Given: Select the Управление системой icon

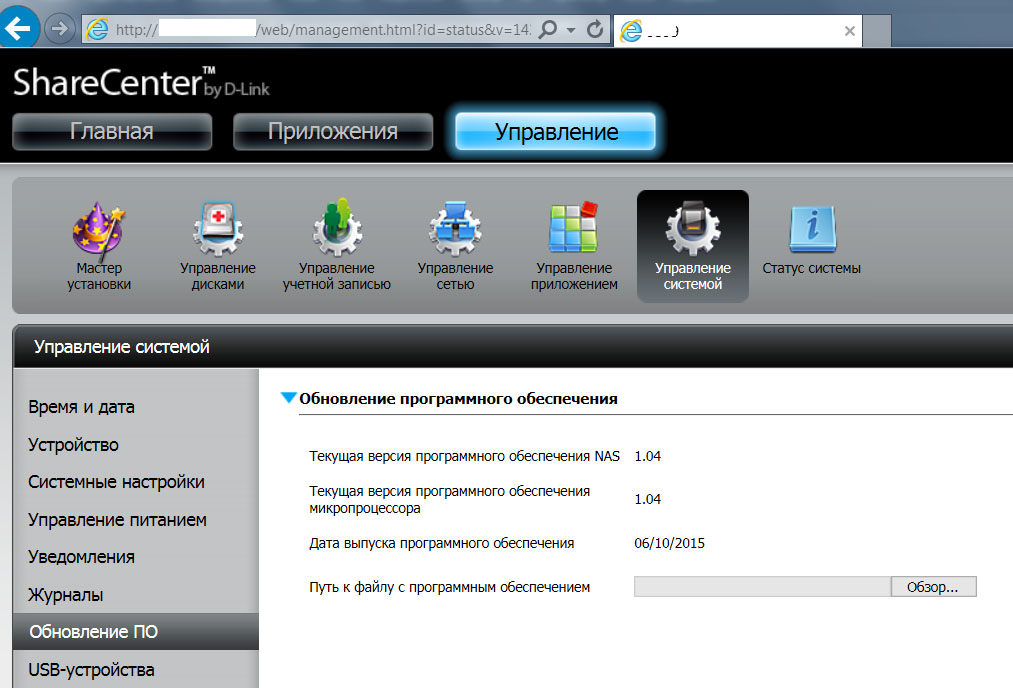Looking at the screenshot, I should tap(693, 246).
